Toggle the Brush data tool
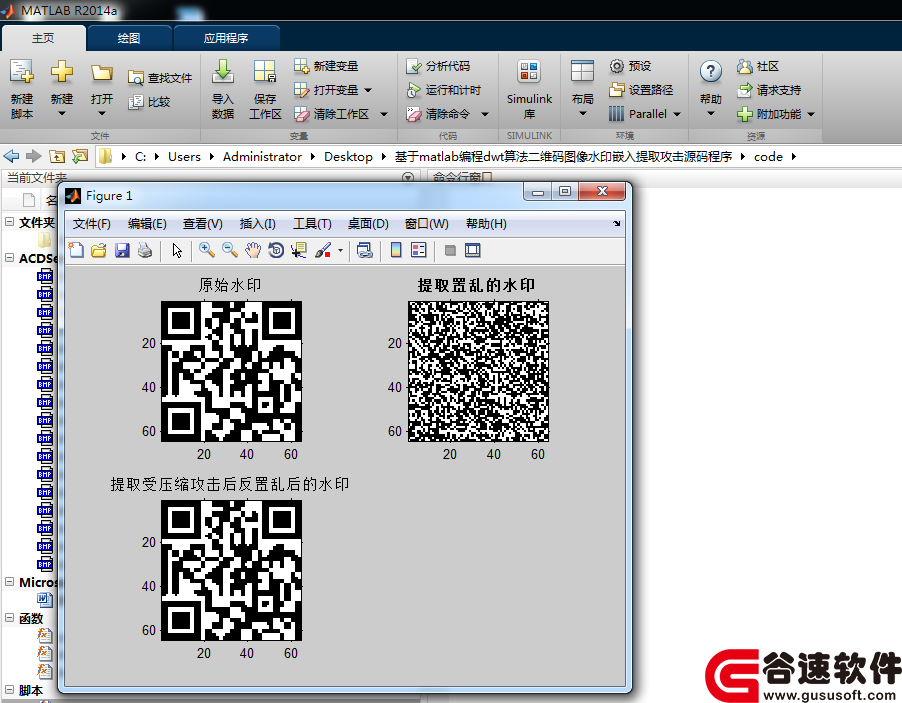The image size is (902, 703). 323,250
